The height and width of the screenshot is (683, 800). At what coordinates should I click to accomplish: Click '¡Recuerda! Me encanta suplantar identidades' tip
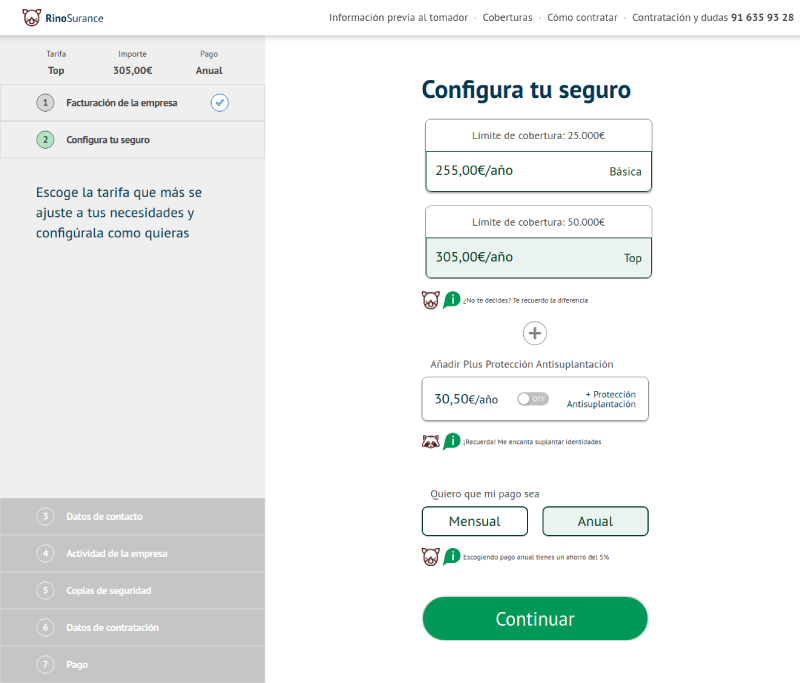click(x=532, y=442)
